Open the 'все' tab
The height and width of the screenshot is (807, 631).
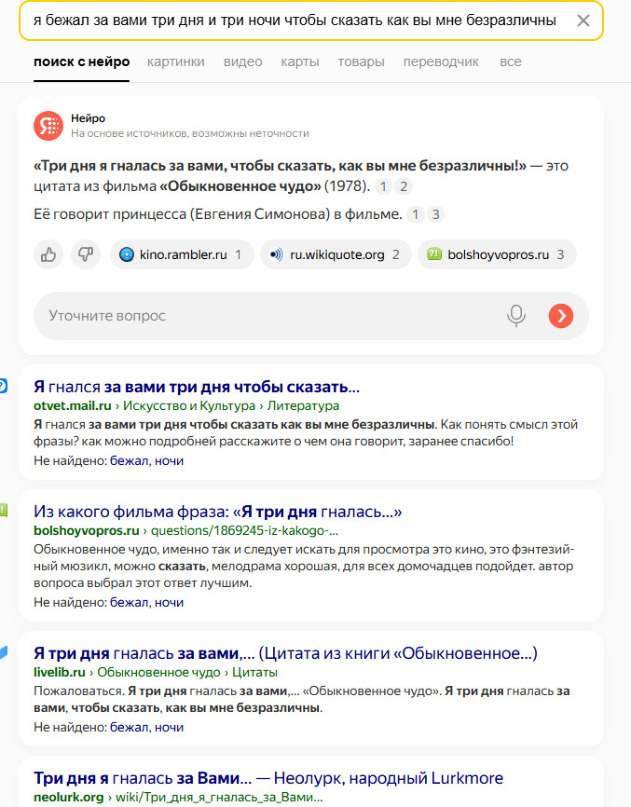[x=510, y=62]
